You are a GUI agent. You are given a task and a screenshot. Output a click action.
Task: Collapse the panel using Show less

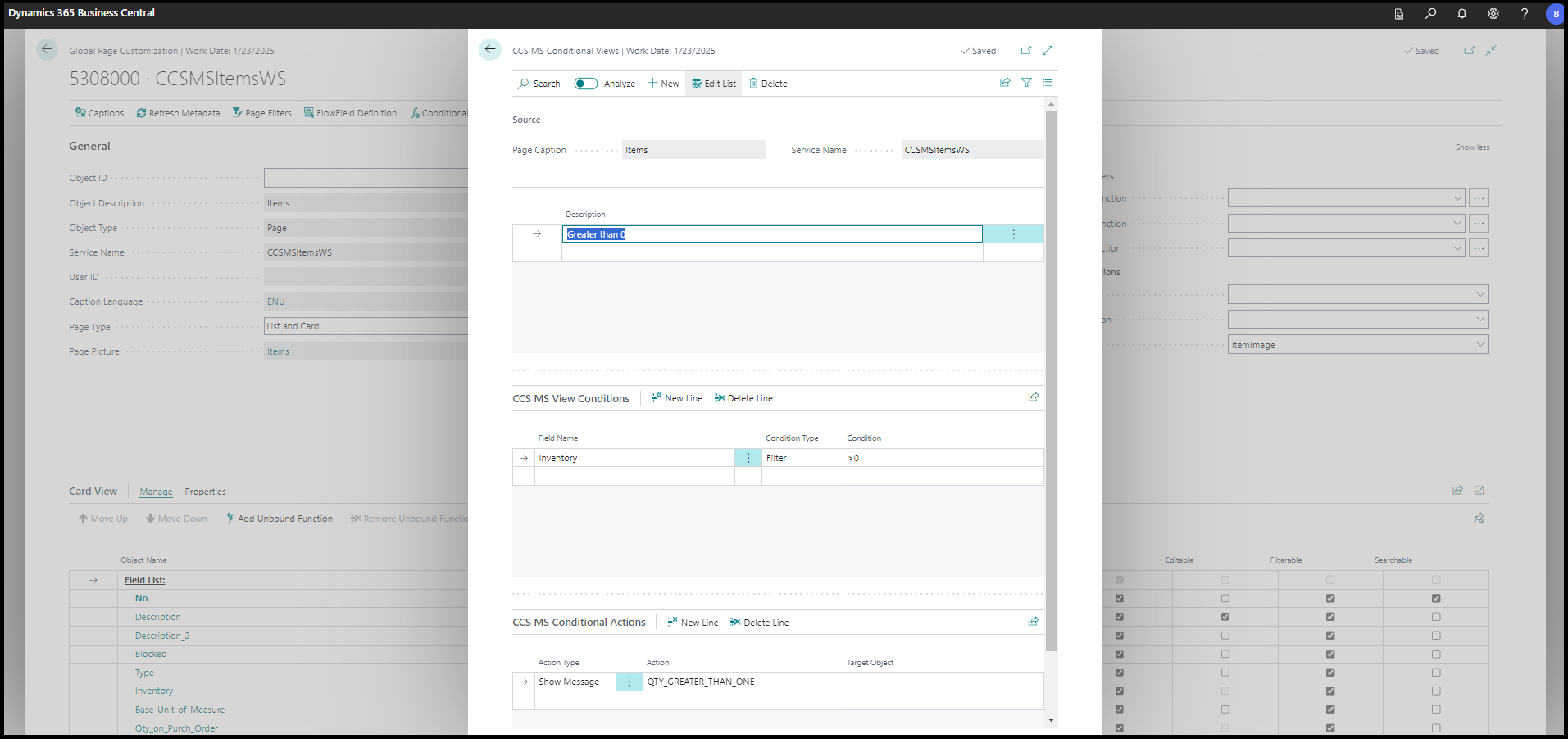[1471, 147]
